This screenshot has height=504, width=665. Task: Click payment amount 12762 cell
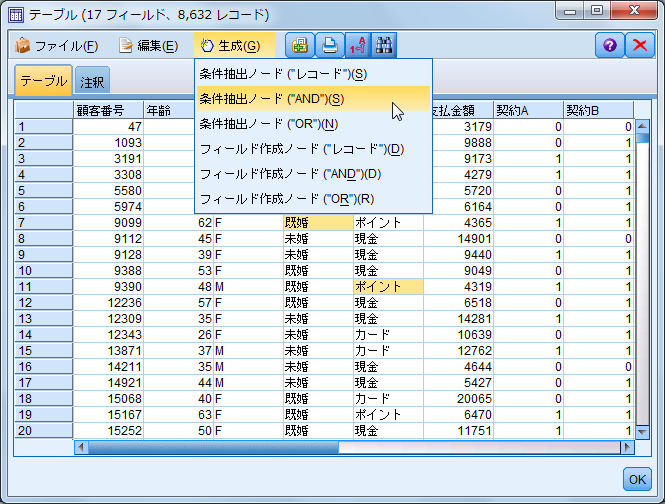458,351
